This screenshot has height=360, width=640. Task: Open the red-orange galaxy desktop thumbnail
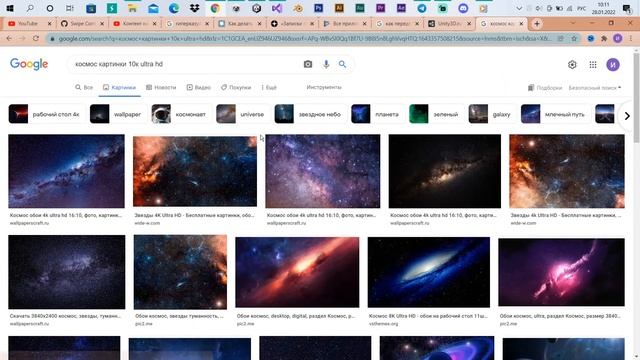coord(297,272)
